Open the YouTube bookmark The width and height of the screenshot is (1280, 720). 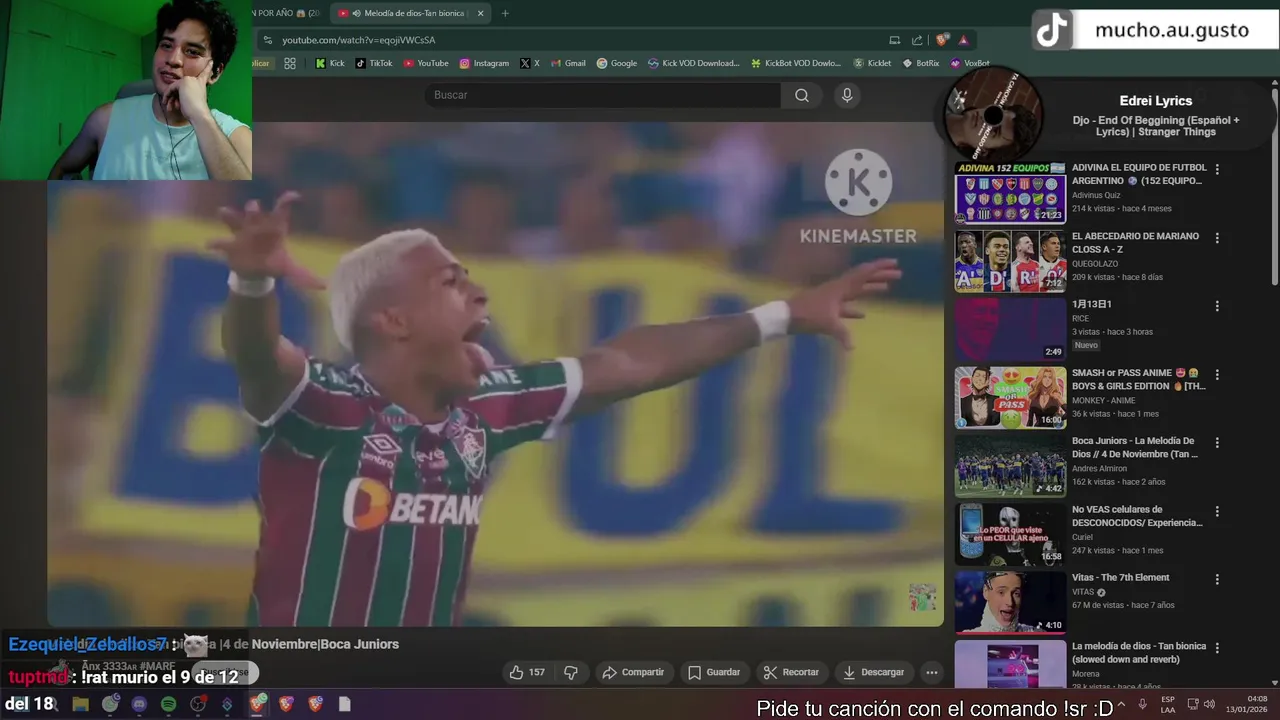click(x=426, y=63)
